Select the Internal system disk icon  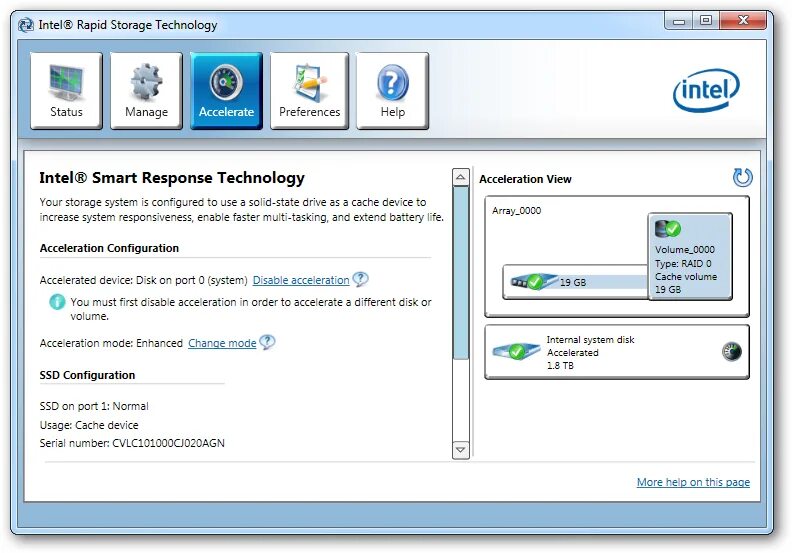click(516, 351)
